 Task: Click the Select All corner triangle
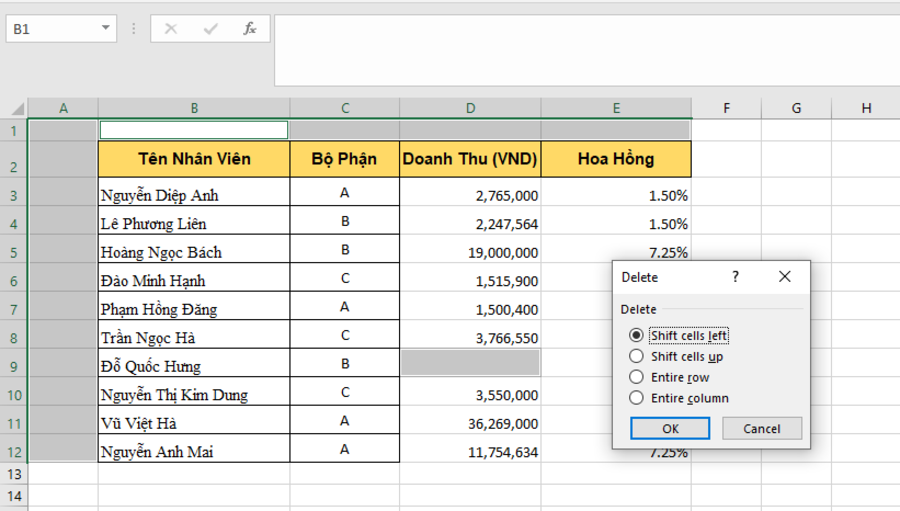tap(17, 108)
